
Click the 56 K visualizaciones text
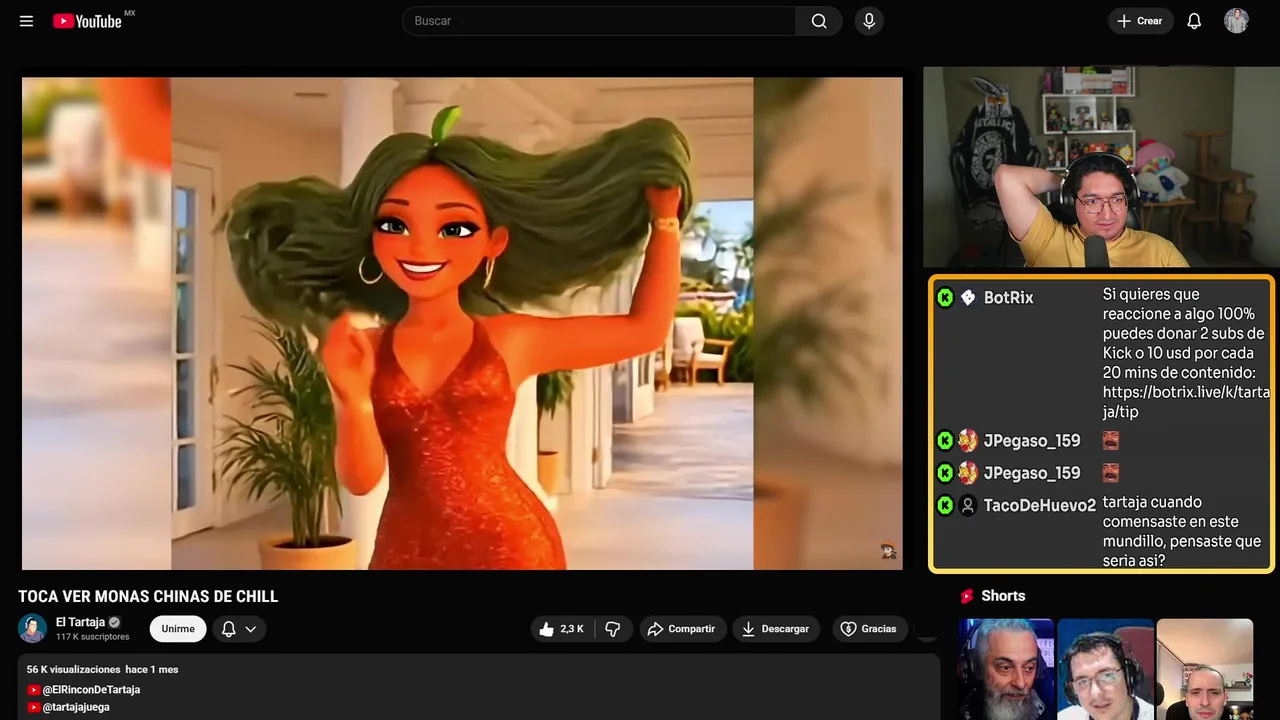click(x=73, y=669)
